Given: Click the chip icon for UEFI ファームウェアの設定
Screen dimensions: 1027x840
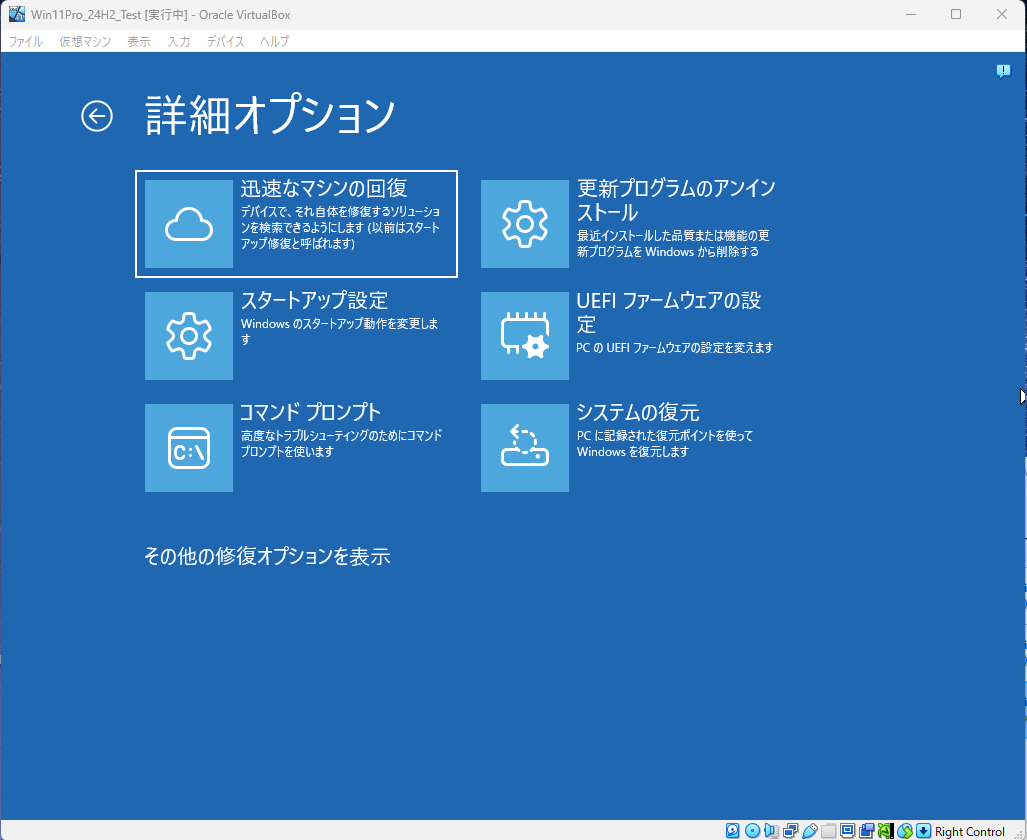Looking at the screenshot, I should [x=525, y=336].
